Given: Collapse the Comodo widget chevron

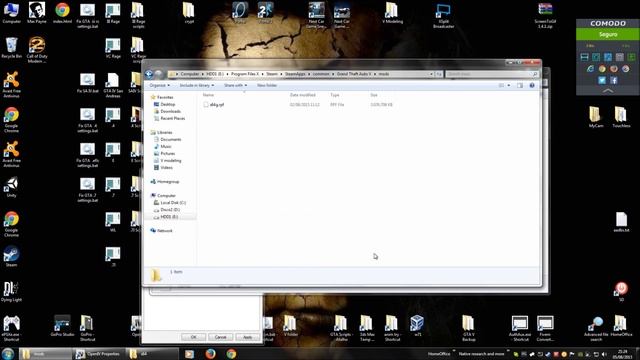Looking at the screenshot, I should click(x=608, y=91).
